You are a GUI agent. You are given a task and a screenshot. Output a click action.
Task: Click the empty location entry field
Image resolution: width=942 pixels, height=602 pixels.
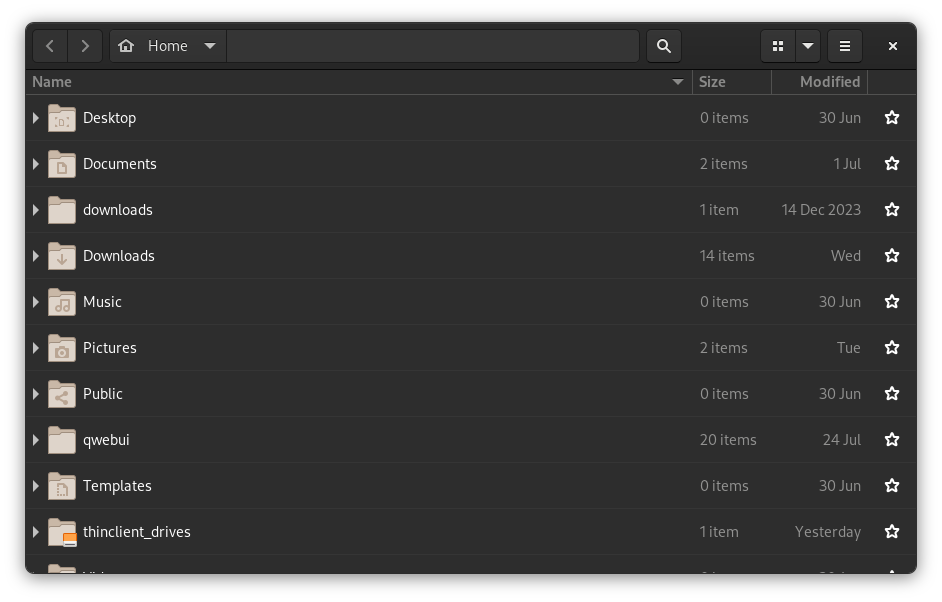pyautogui.click(x=433, y=46)
